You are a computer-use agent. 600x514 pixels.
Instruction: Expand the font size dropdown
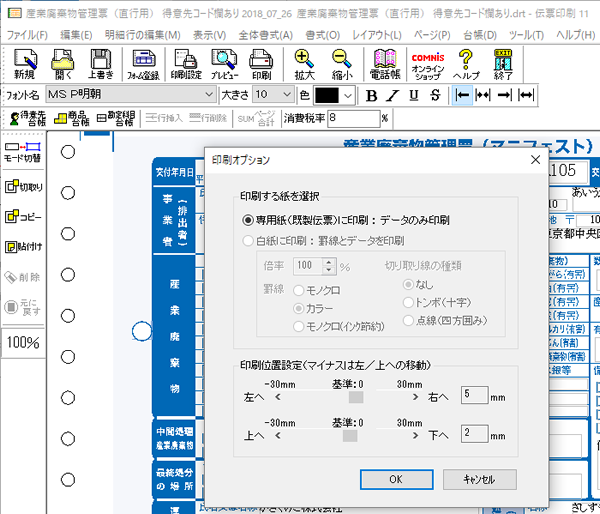[288, 95]
